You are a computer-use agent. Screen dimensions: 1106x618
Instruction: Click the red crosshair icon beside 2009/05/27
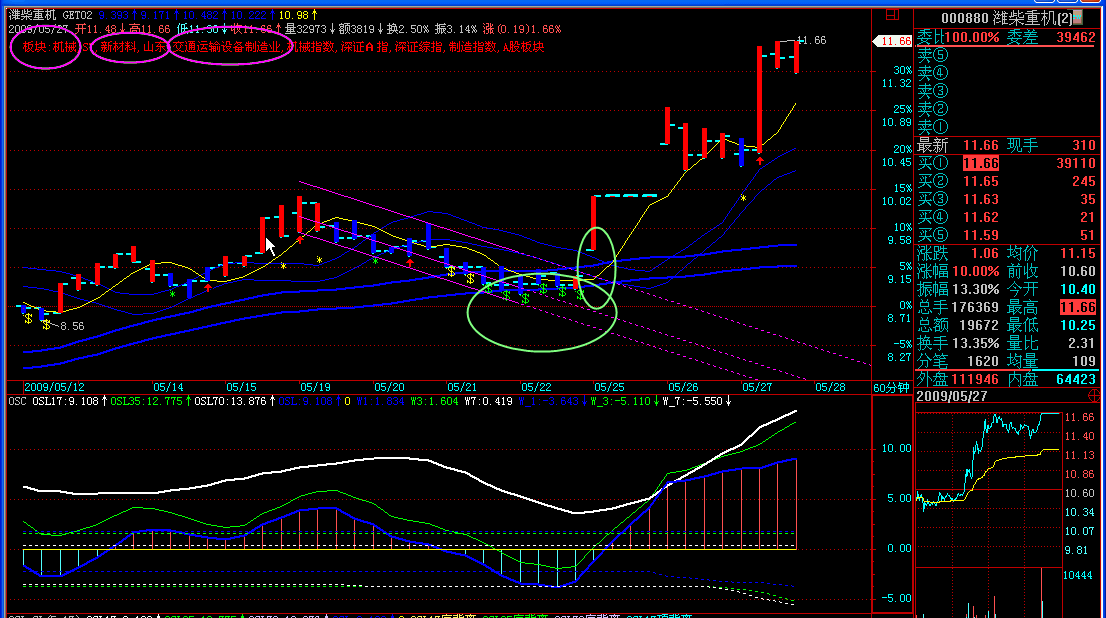[1094, 396]
